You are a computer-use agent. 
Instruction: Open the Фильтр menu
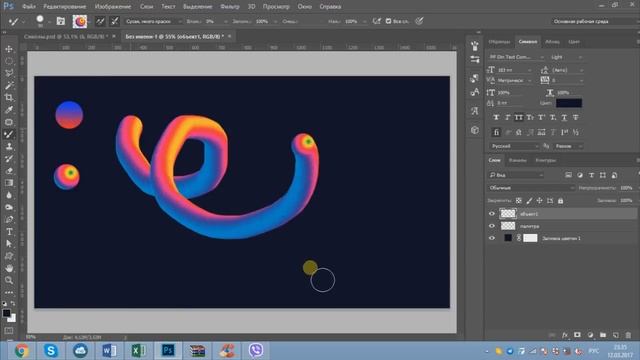coord(230,7)
